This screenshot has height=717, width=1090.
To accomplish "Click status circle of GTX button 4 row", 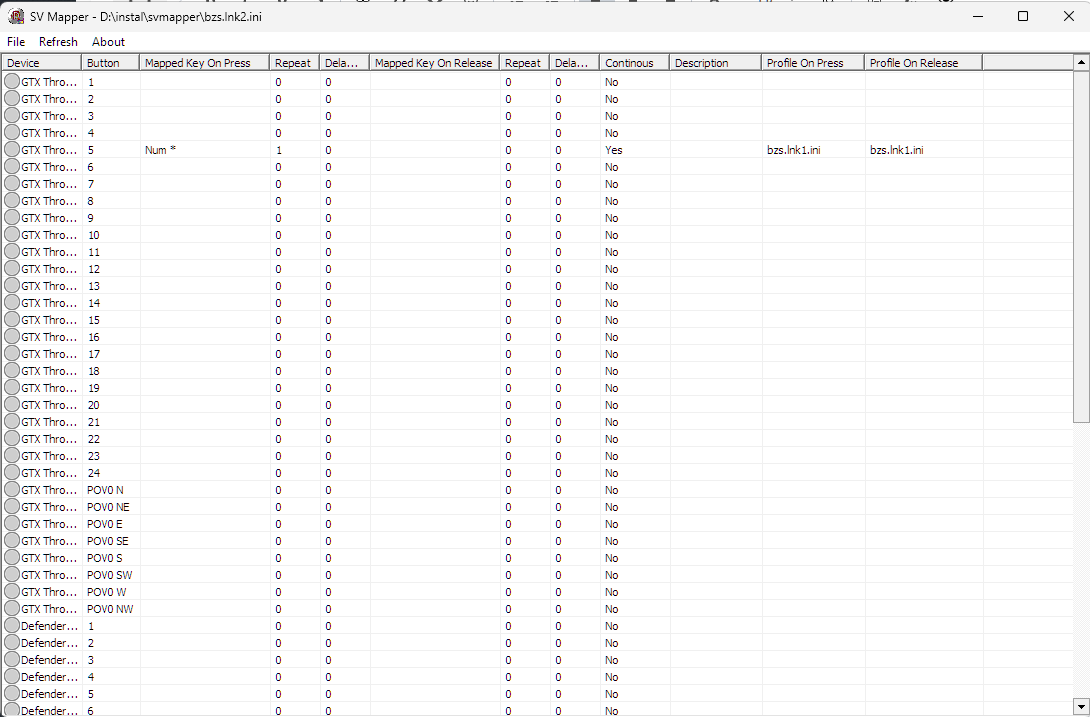I will 12,133.
